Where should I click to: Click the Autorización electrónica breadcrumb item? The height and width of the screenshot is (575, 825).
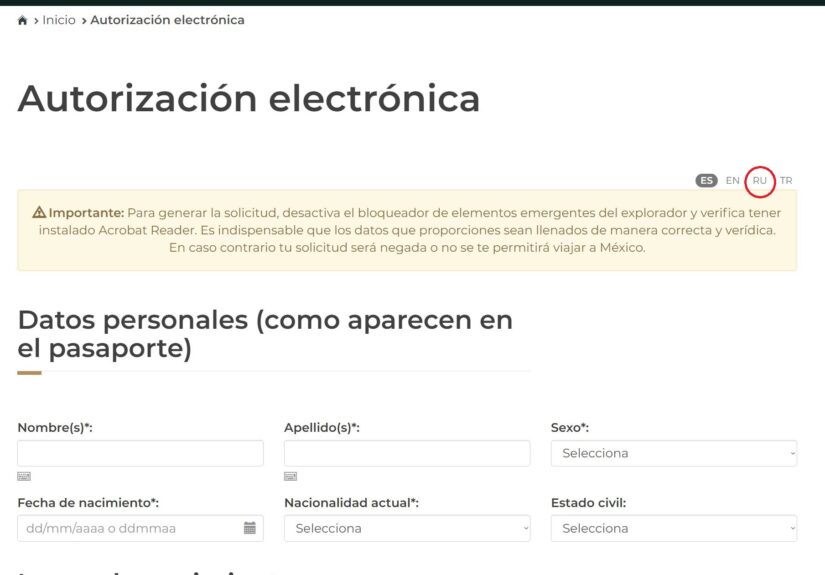(x=167, y=20)
